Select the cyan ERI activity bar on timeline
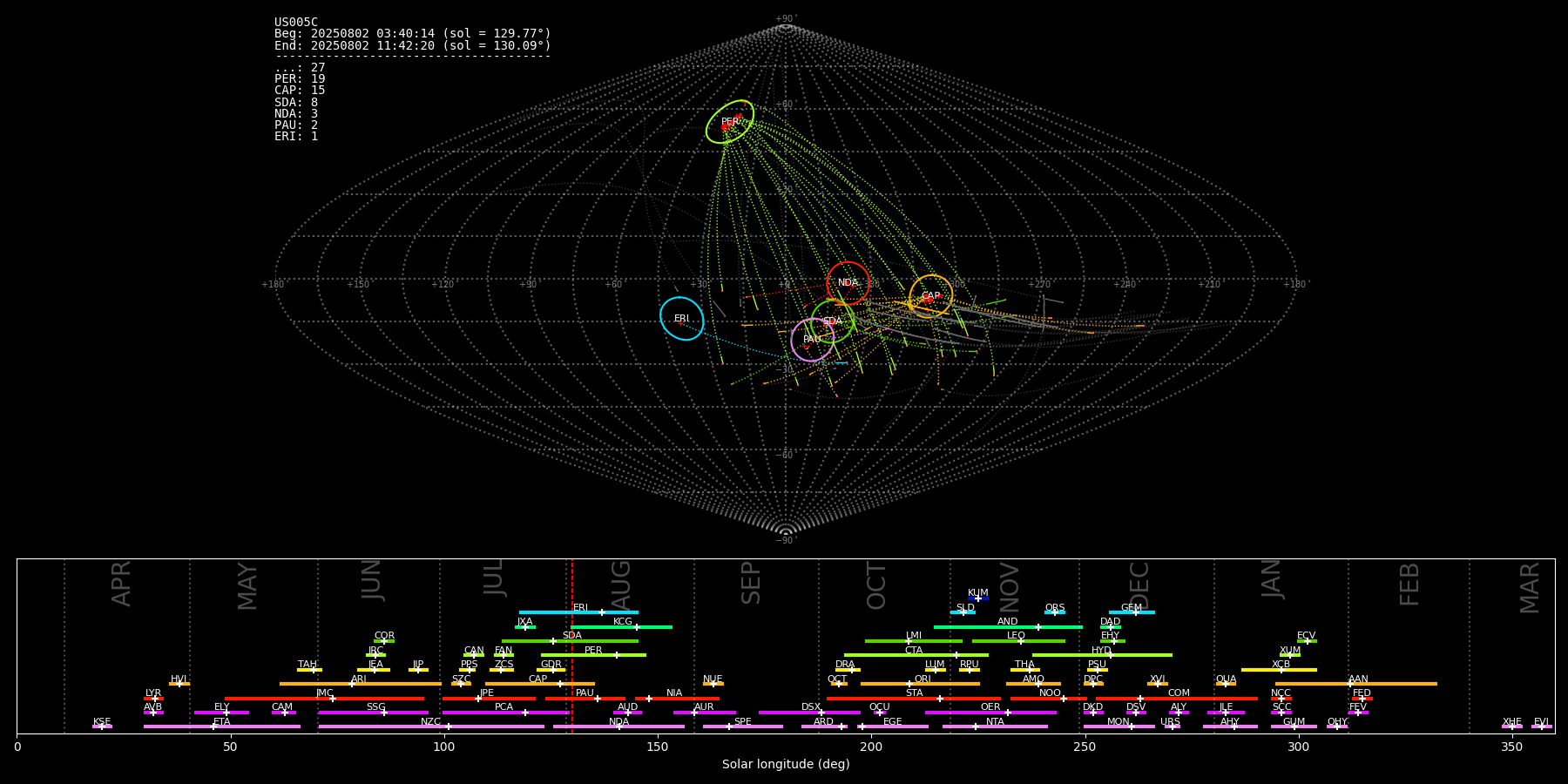Screen dimensions: 1568x784 coord(578,612)
